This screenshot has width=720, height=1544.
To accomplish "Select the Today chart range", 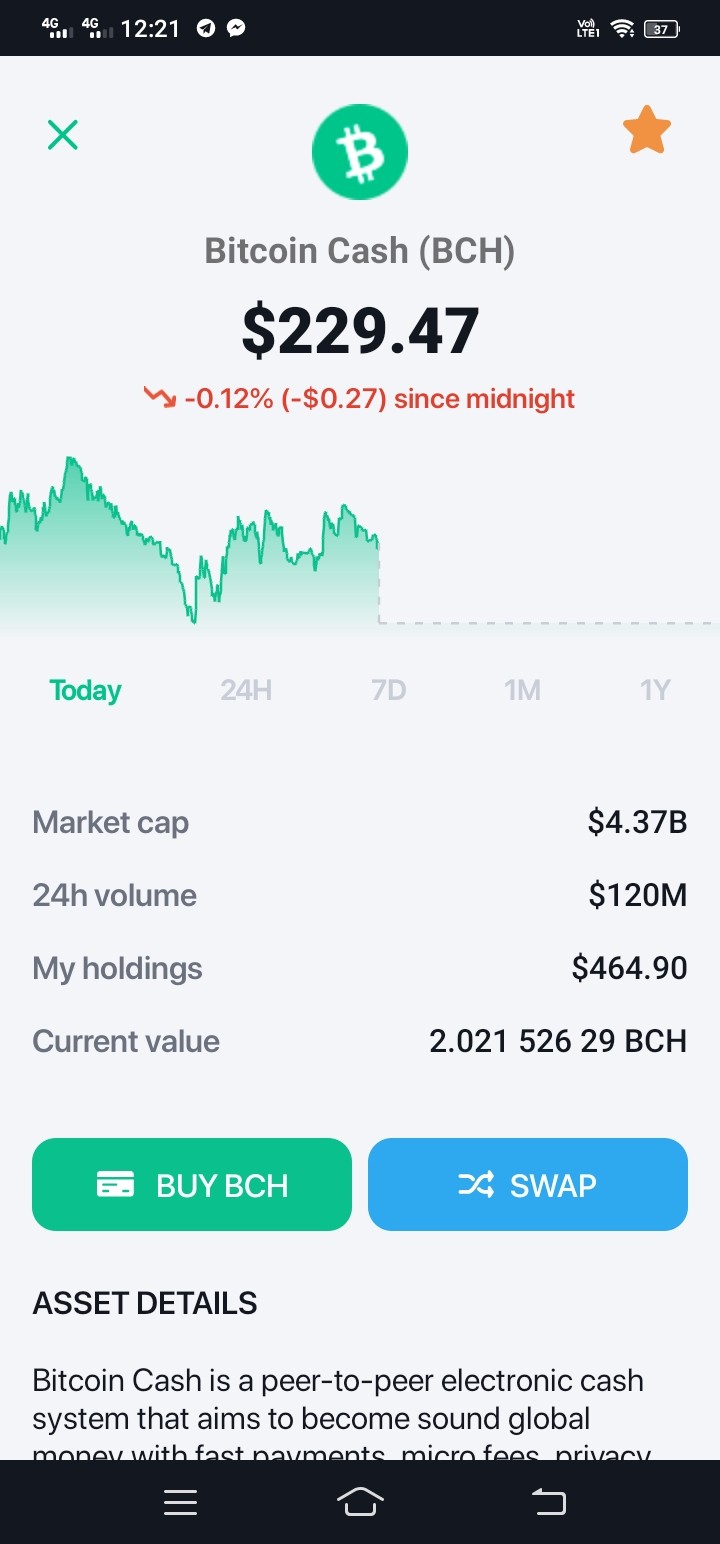I will 86,690.
